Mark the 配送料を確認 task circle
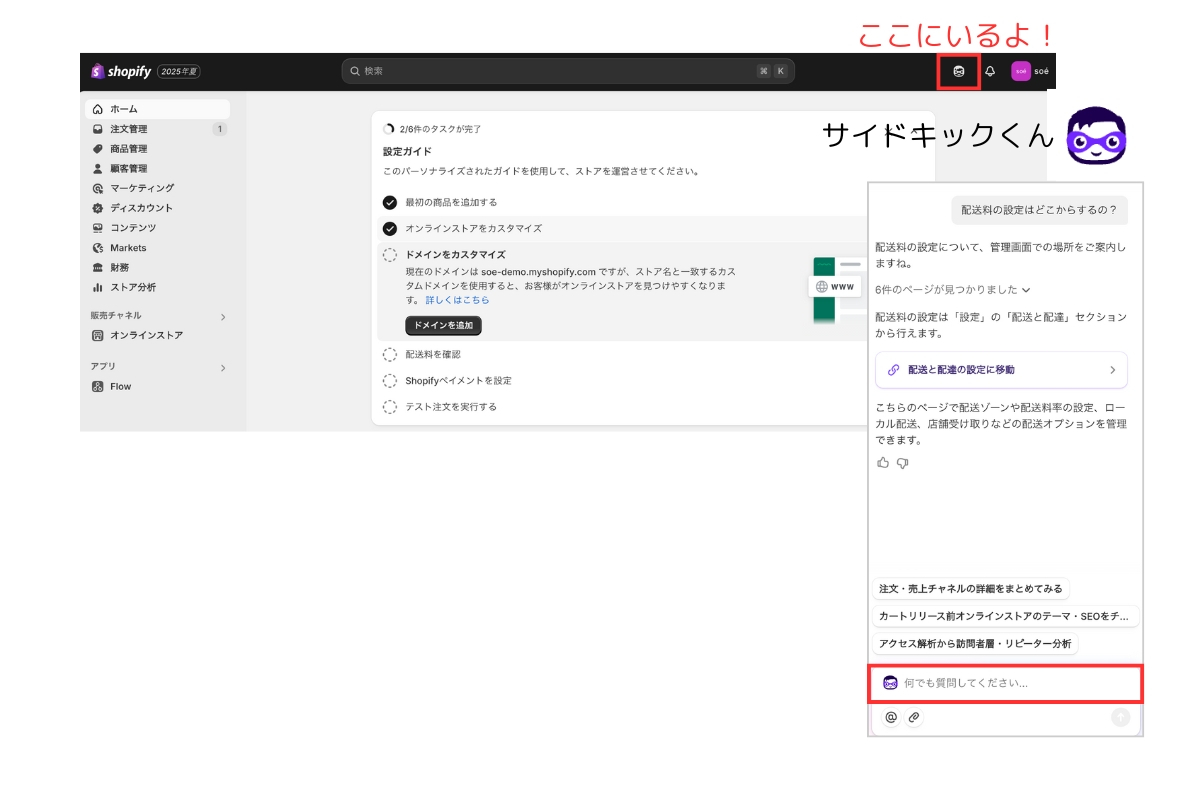The height and width of the screenshot is (800, 1200). click(390, 354)
